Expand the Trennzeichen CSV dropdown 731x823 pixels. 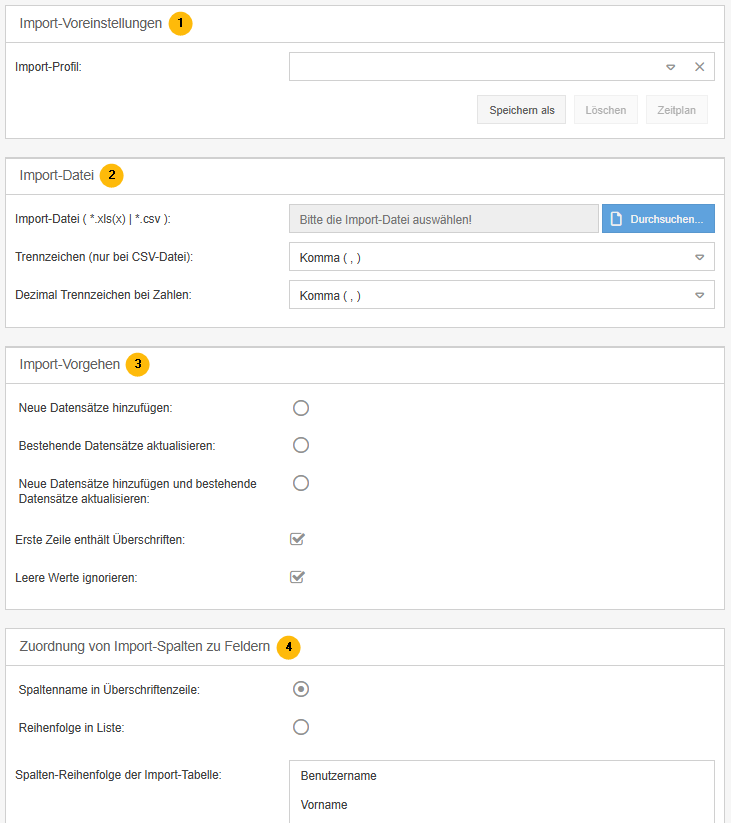[x=700, y=257]
